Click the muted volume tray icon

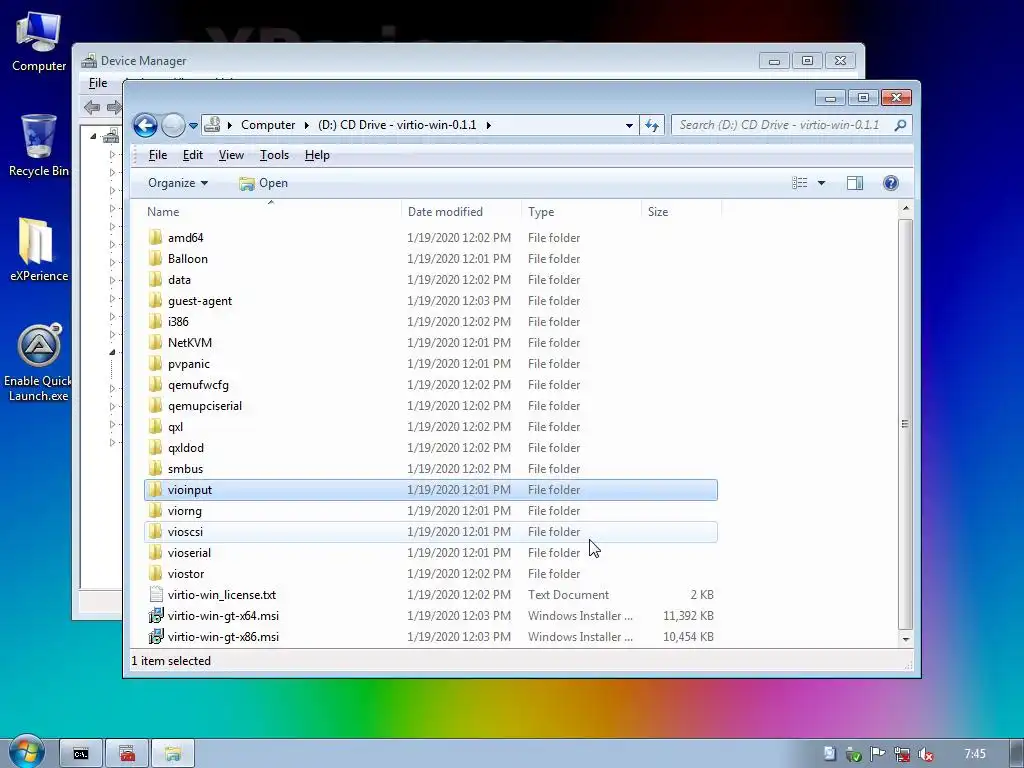[926, 754]
